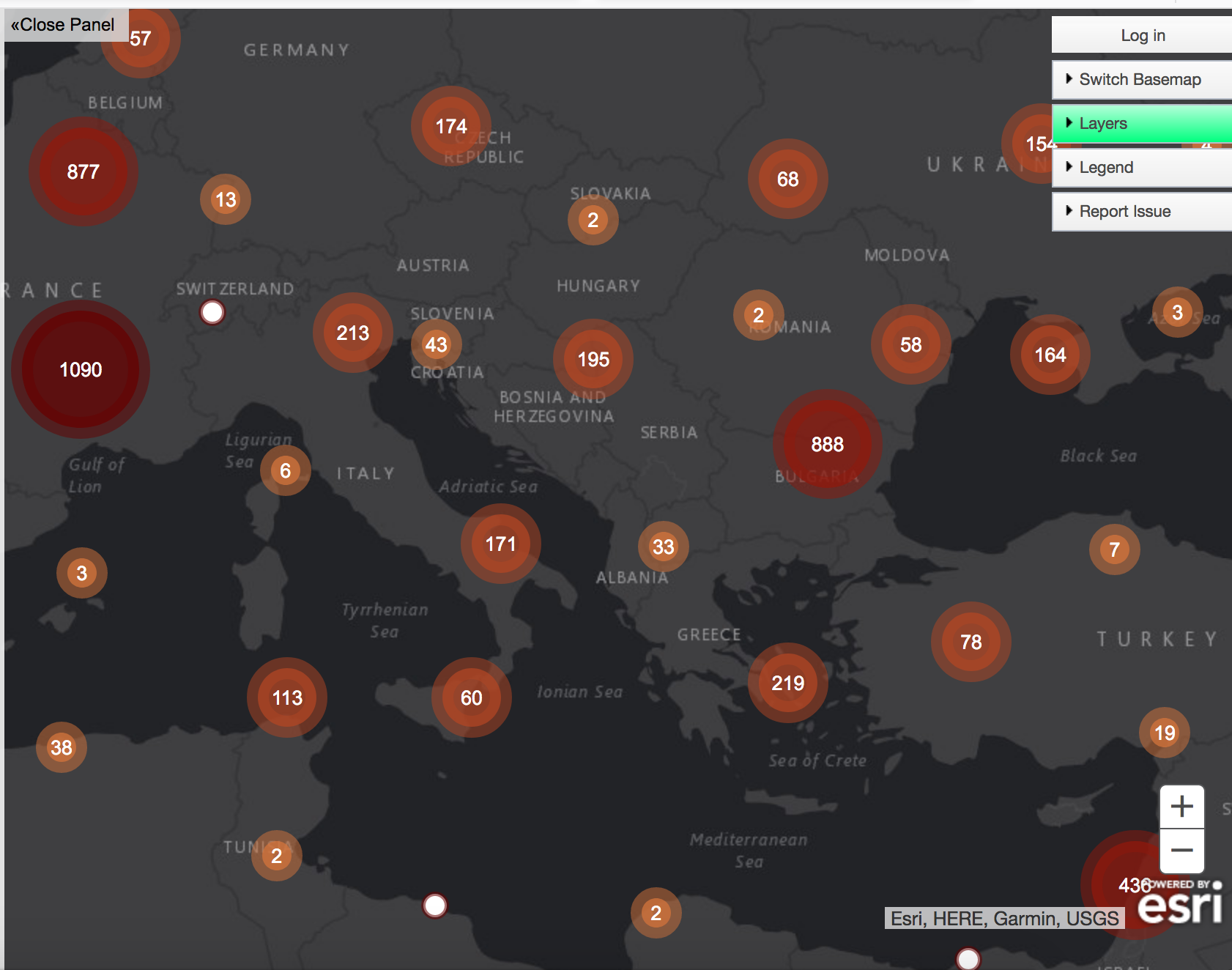Open the Report Issue section

coord(1140,211)
